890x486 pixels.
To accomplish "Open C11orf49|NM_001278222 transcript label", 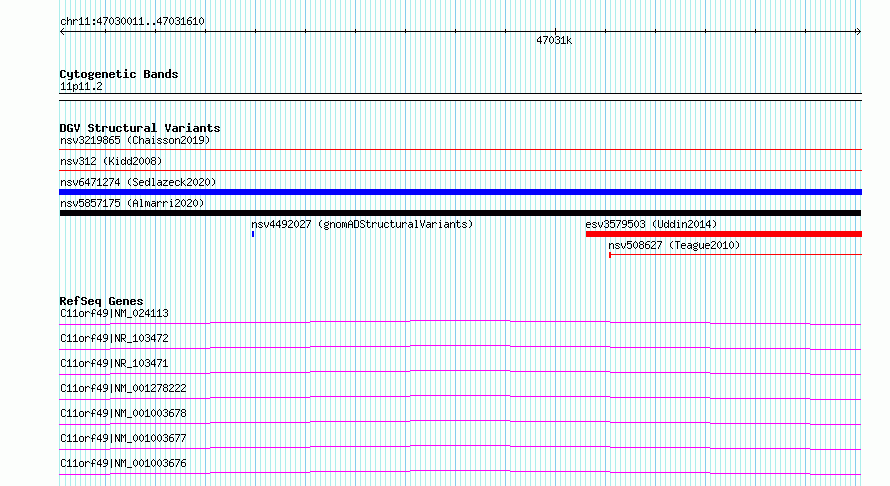I will (123, 388).
